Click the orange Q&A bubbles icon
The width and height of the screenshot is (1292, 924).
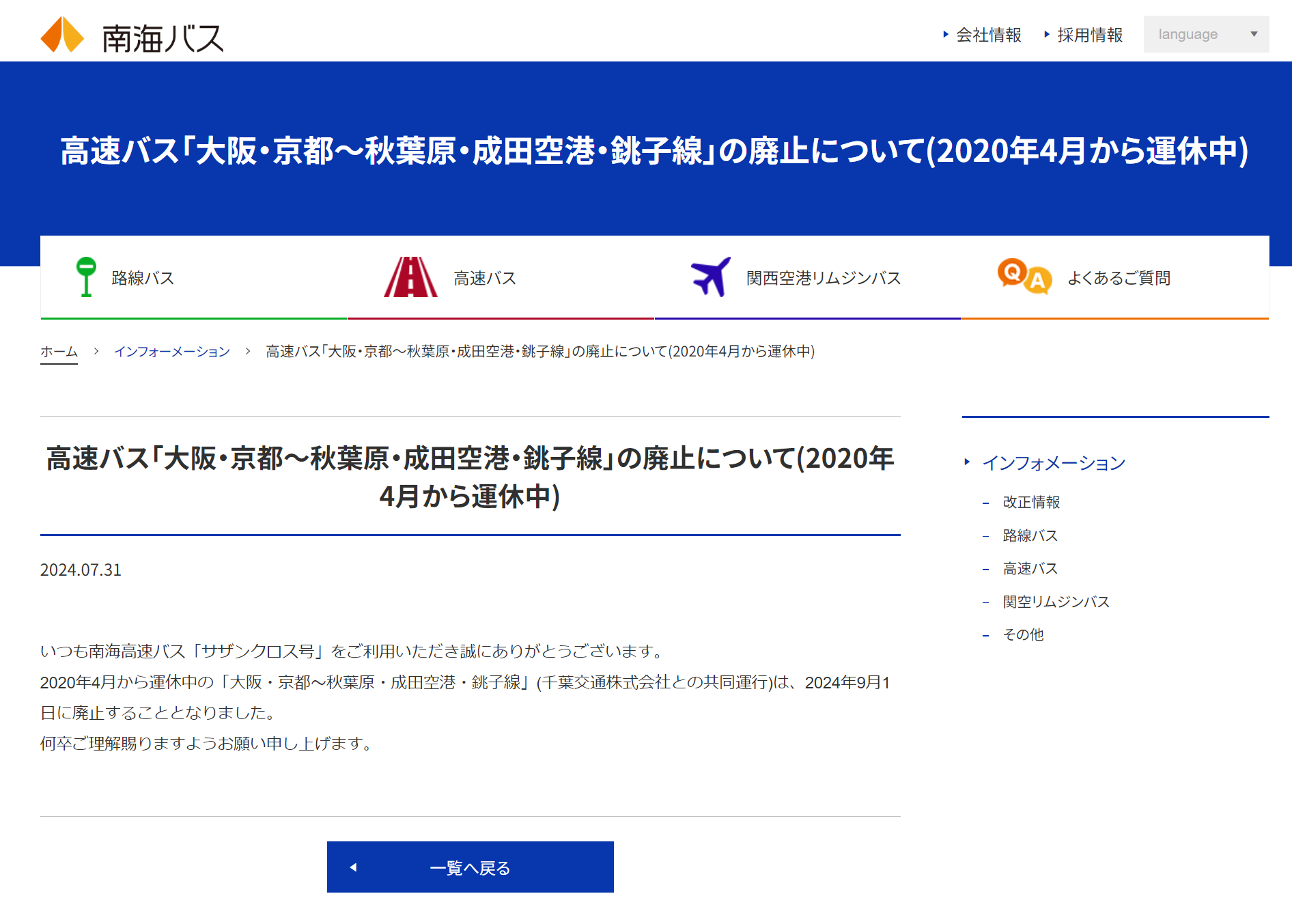pos(1024,277)
